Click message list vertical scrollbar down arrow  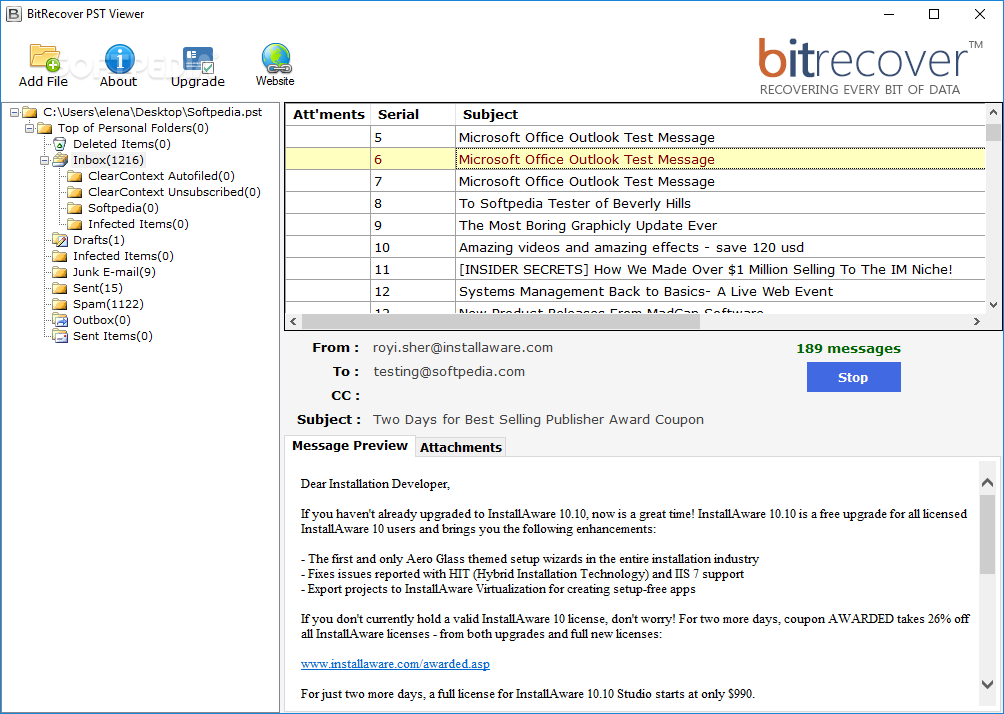[993, 305]
